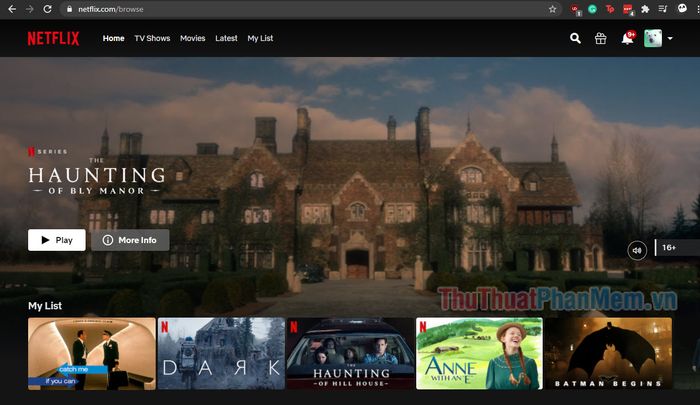Open the Extensions puzzle piece icon
Screen dimensions: 700x405
645,9
